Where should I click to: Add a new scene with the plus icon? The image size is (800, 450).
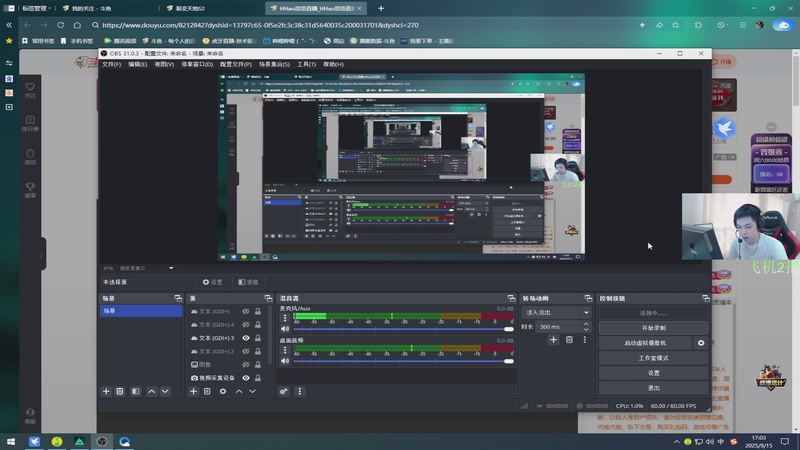tap(106, 391)
